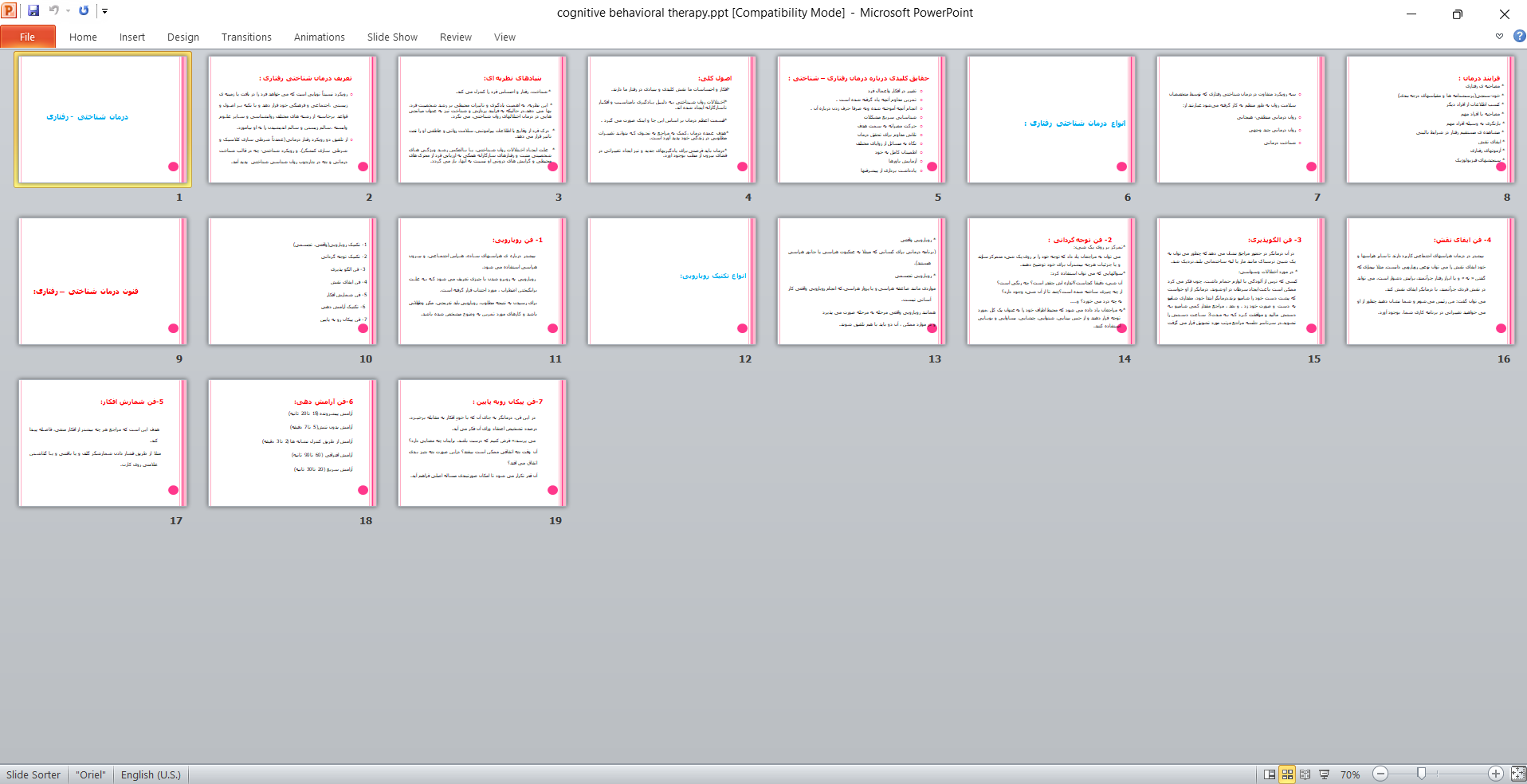Select slide 6 thumbnail
The height and width of the screenshot is (784, 1527).
click(1051, 120)
